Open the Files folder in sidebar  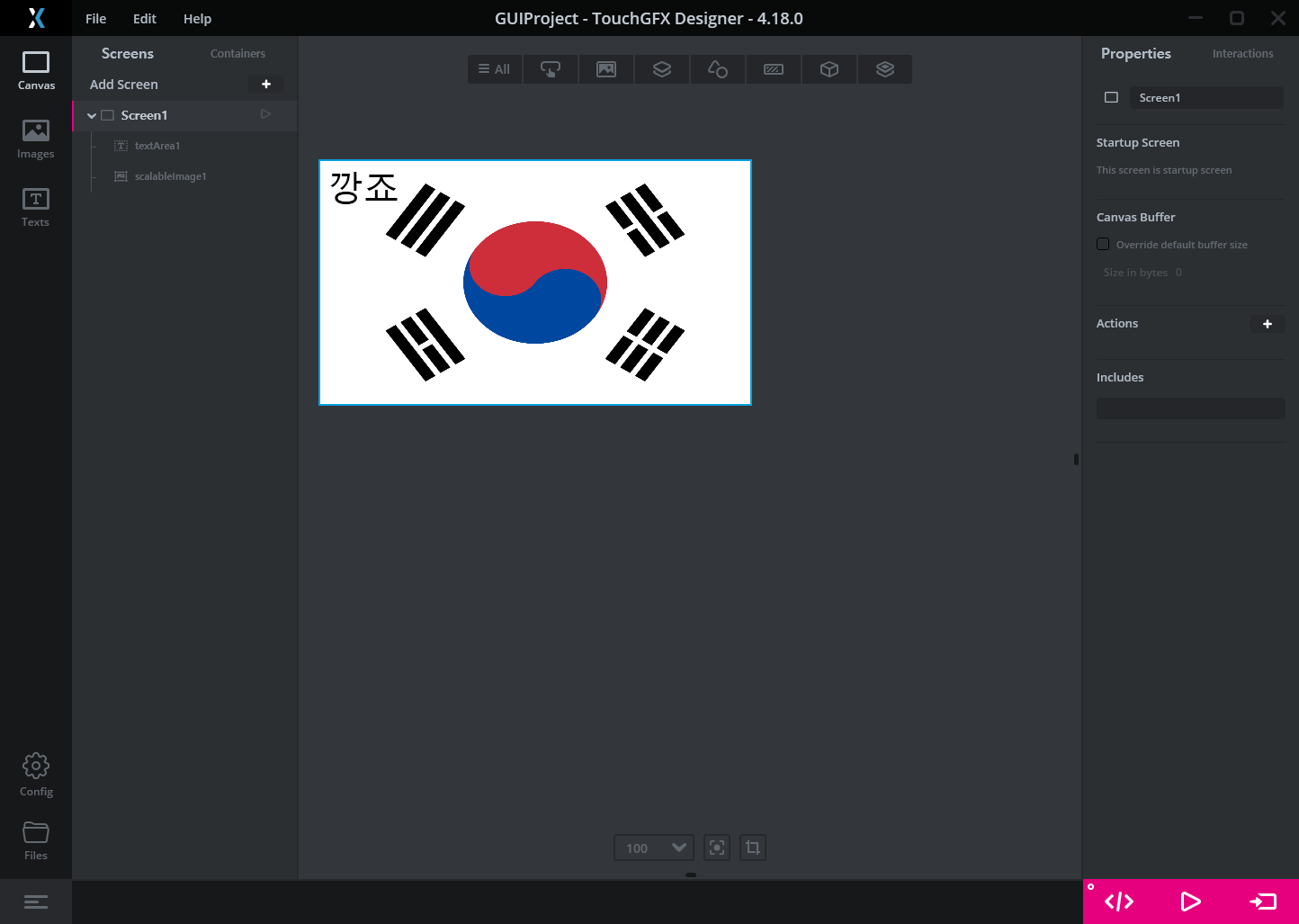click(36, 840)
